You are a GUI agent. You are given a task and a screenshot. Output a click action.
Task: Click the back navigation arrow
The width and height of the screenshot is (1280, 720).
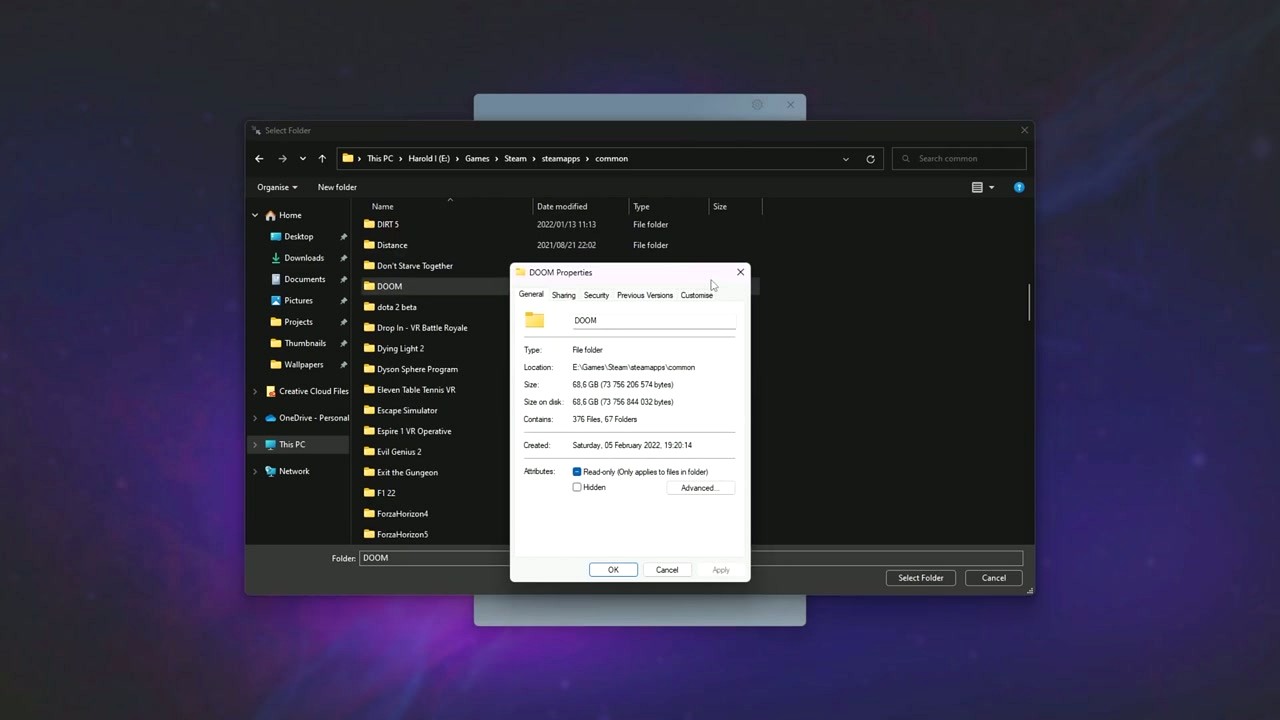[259, 158]
